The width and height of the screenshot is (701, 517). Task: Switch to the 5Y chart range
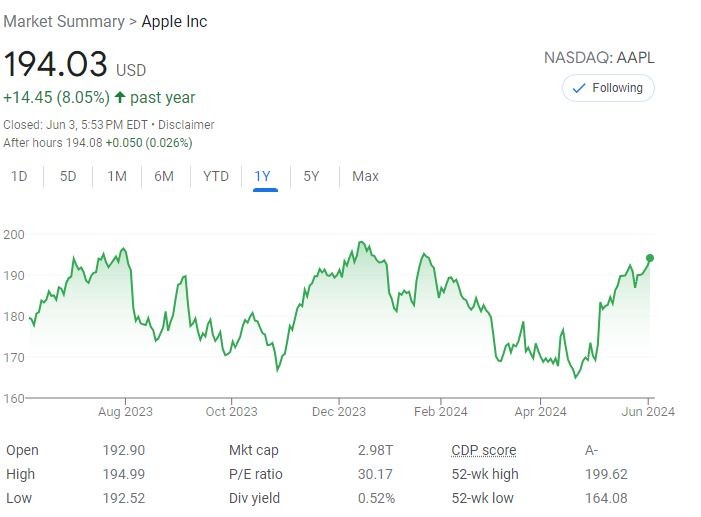311,176
